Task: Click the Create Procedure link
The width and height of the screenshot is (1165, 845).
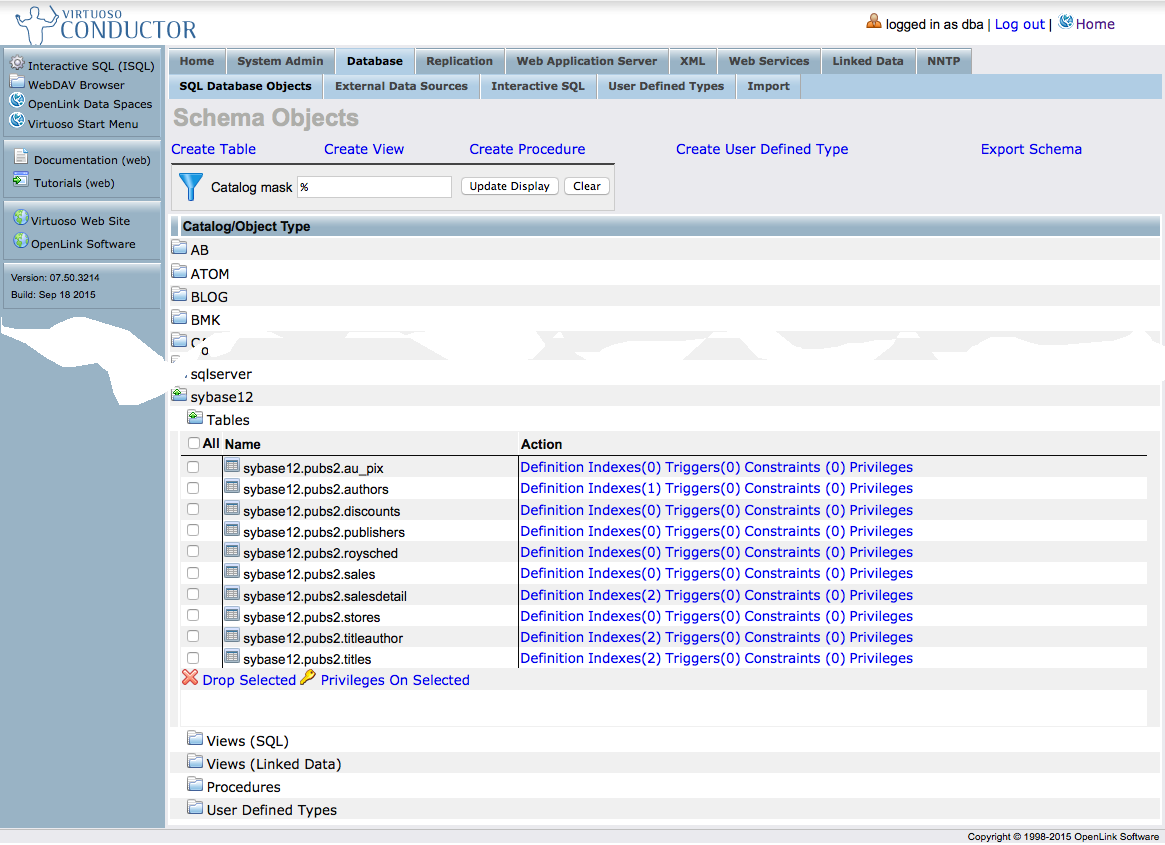Action: click(528, 149)
